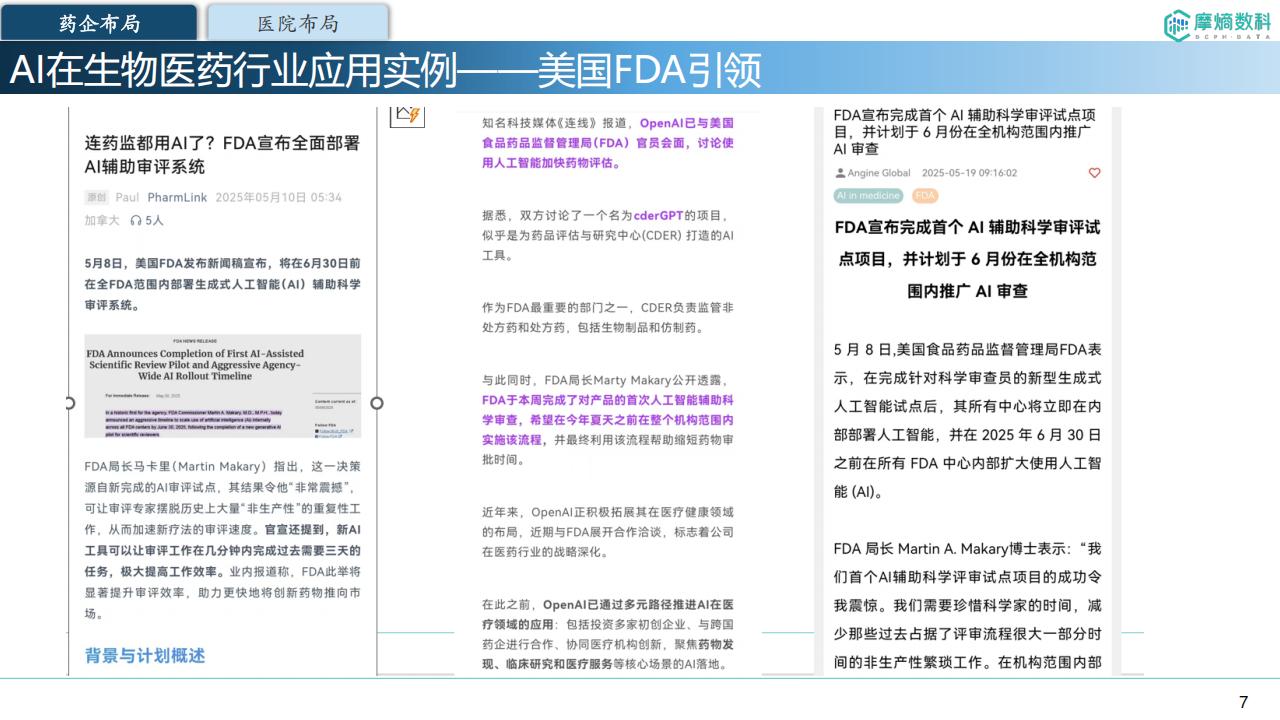Select the orange FDA tag
This screenshot has width=1280, height=720.
pos(925,196)
